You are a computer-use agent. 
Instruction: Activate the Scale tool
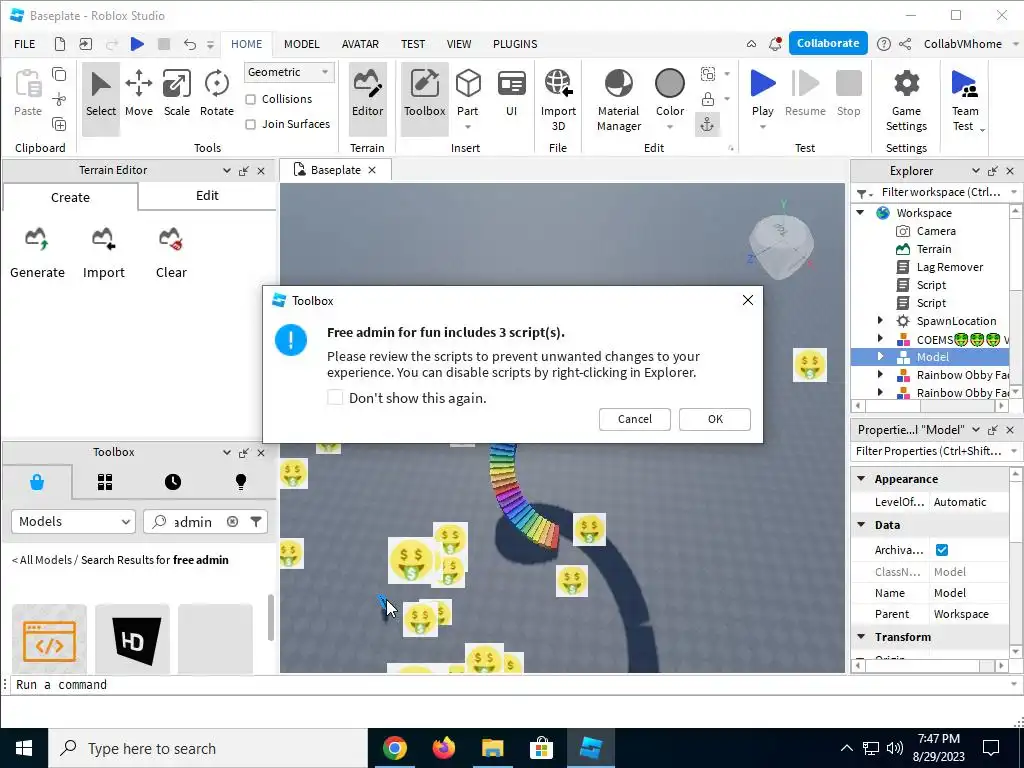tap(176, 93)
